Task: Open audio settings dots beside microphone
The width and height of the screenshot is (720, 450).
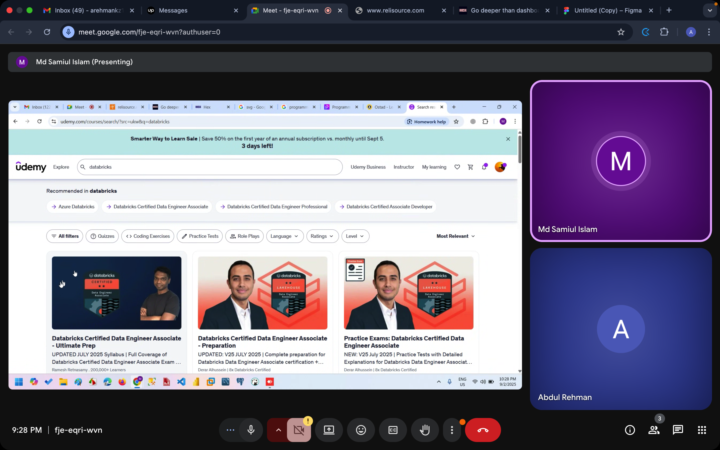Action: point(231,430)
